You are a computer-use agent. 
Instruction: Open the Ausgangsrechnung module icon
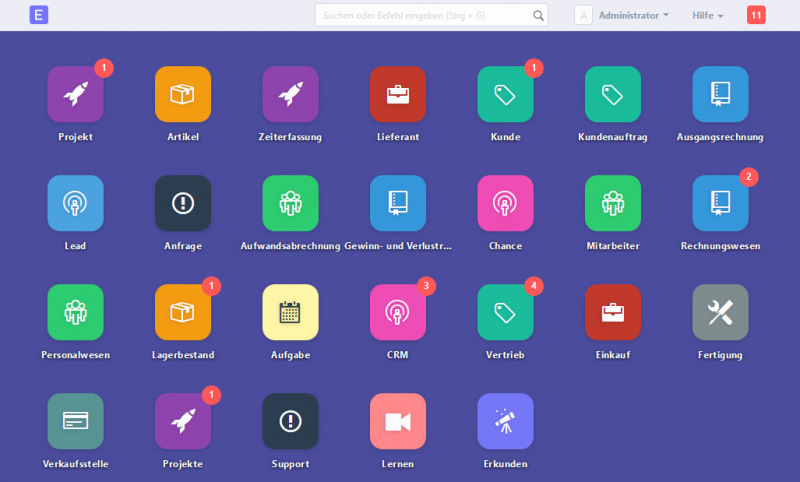click(720, 95)
